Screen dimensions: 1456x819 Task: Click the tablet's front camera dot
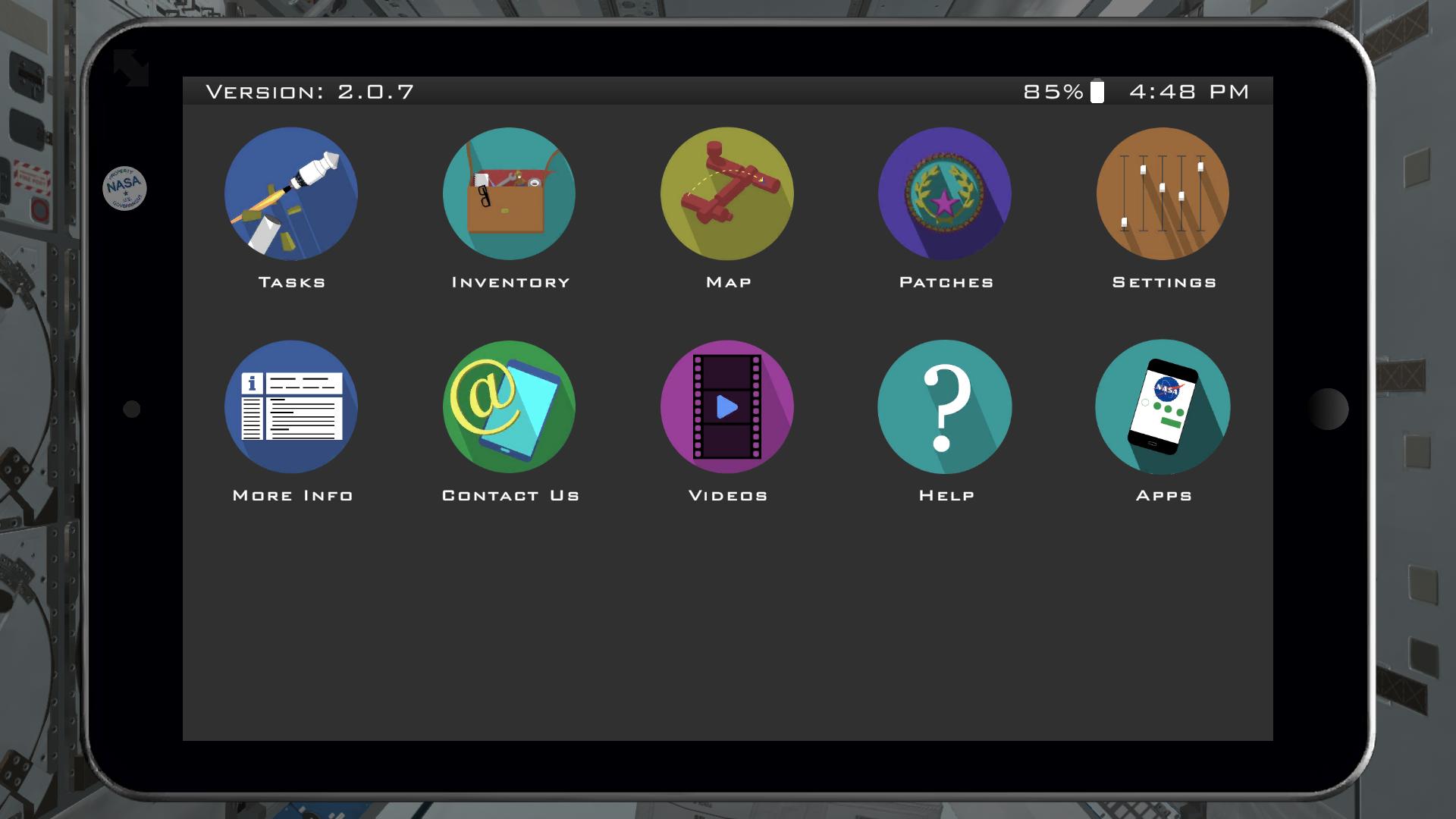point(132,409)
